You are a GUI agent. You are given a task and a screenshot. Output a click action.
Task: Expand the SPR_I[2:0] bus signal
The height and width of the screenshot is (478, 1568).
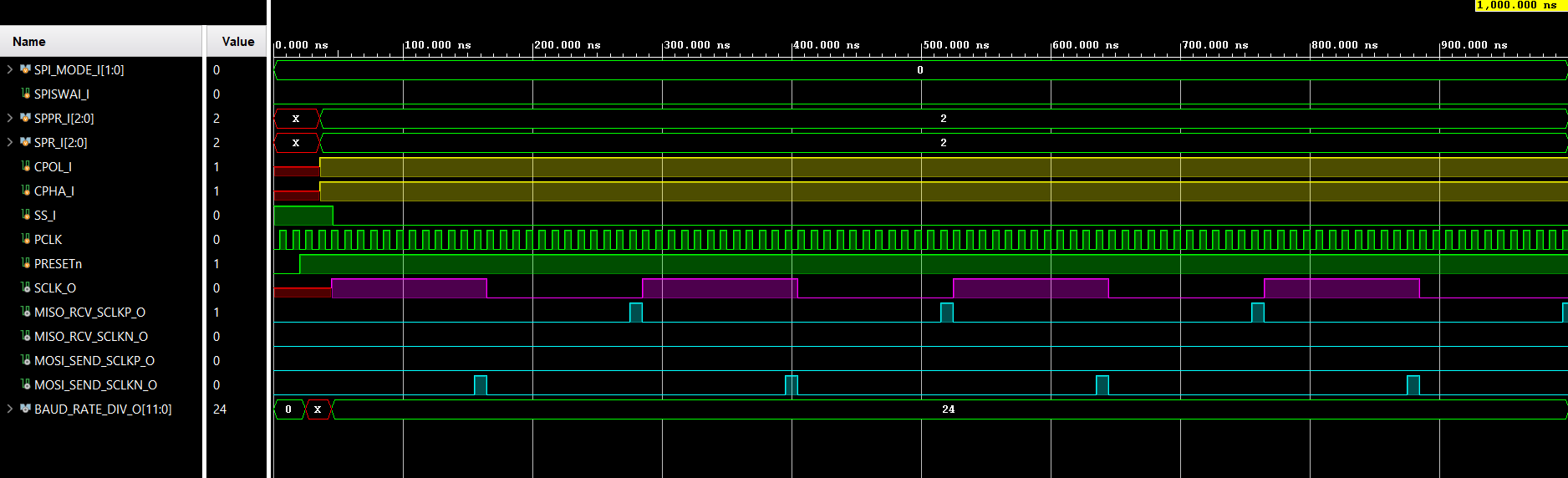(x=10, y=143)
